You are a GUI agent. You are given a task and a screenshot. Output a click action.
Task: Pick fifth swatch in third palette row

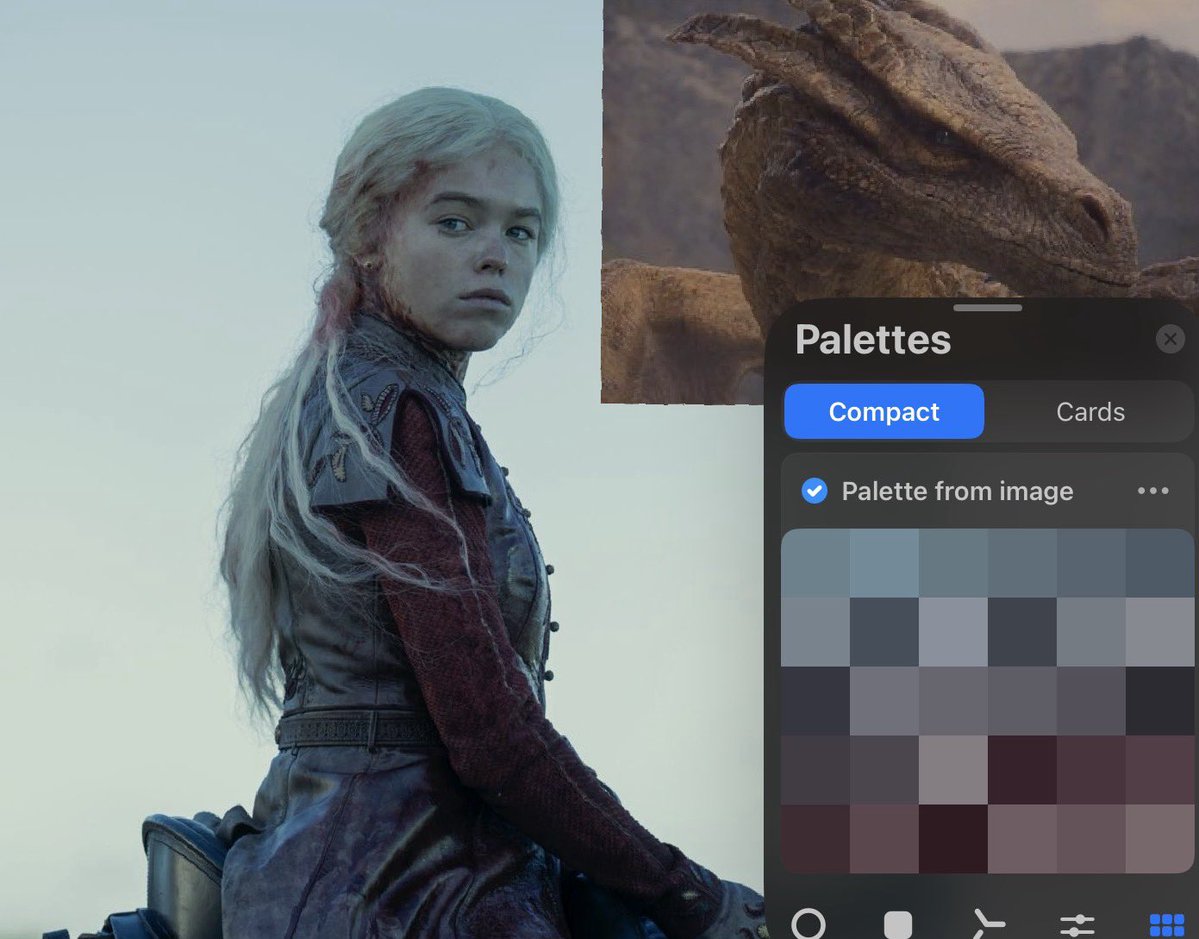pos(1090,700)
